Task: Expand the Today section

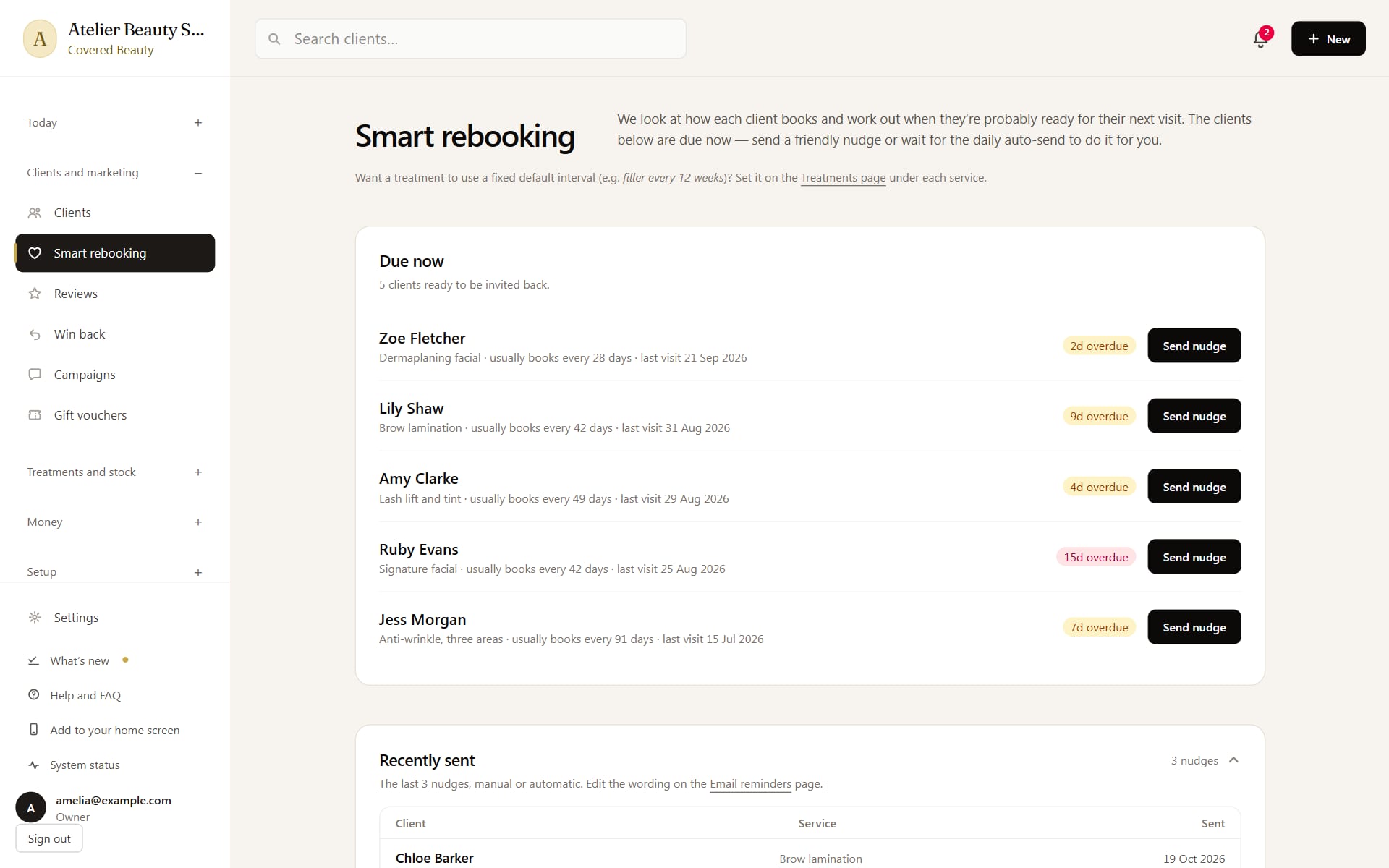Action: [x=198, y=123]
